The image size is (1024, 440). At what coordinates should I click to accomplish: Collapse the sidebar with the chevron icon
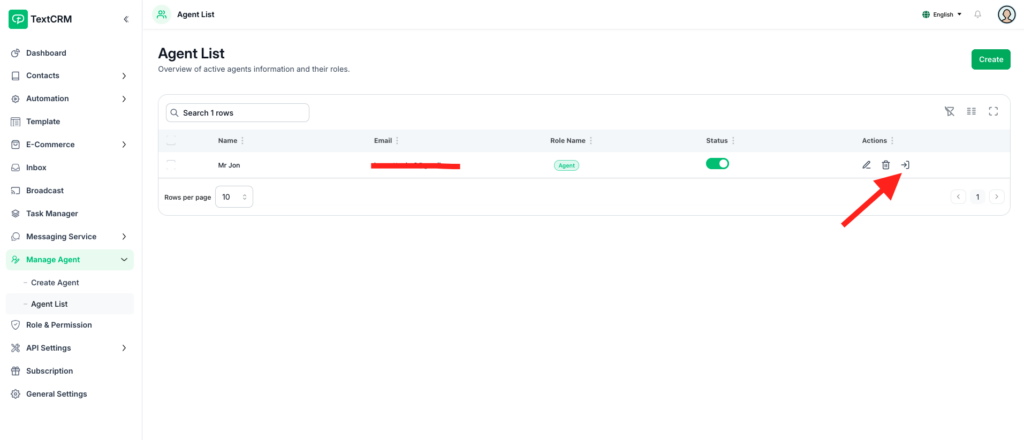(125, 19)
